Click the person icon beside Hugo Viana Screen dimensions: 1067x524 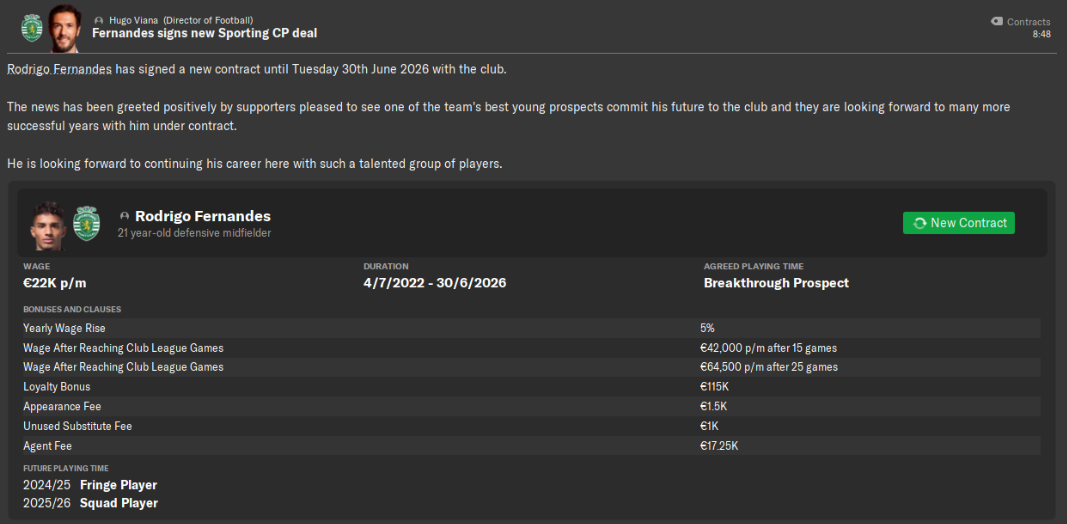click(x=99, y=21)
